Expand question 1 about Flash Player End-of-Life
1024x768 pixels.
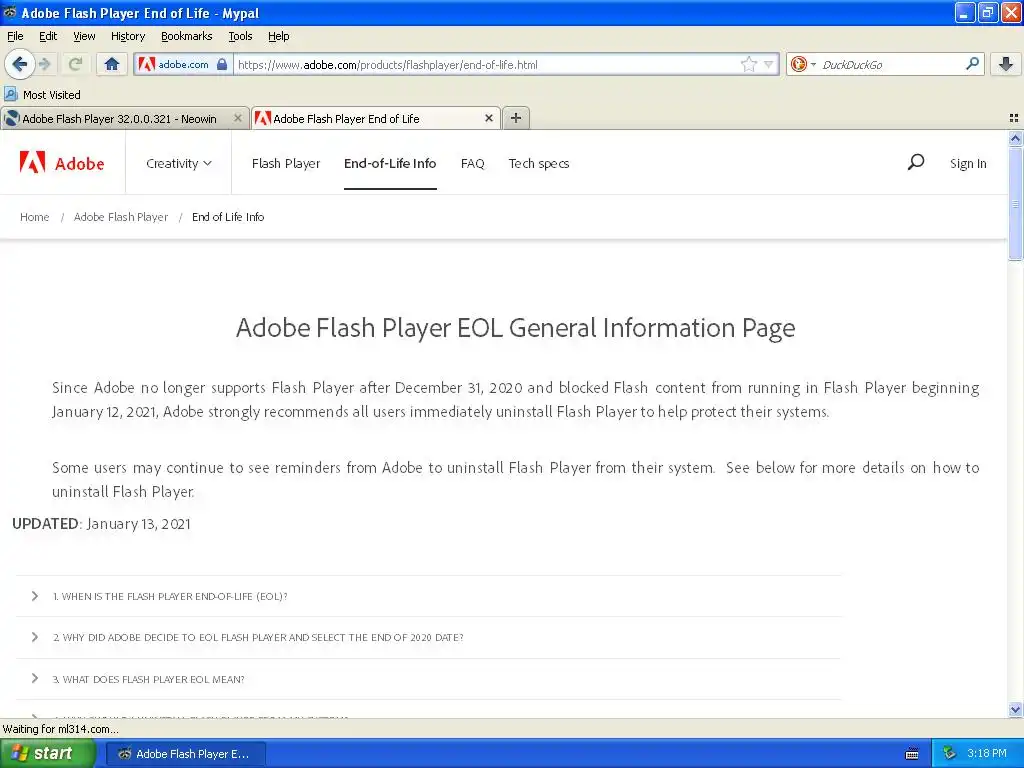(428, 596)
